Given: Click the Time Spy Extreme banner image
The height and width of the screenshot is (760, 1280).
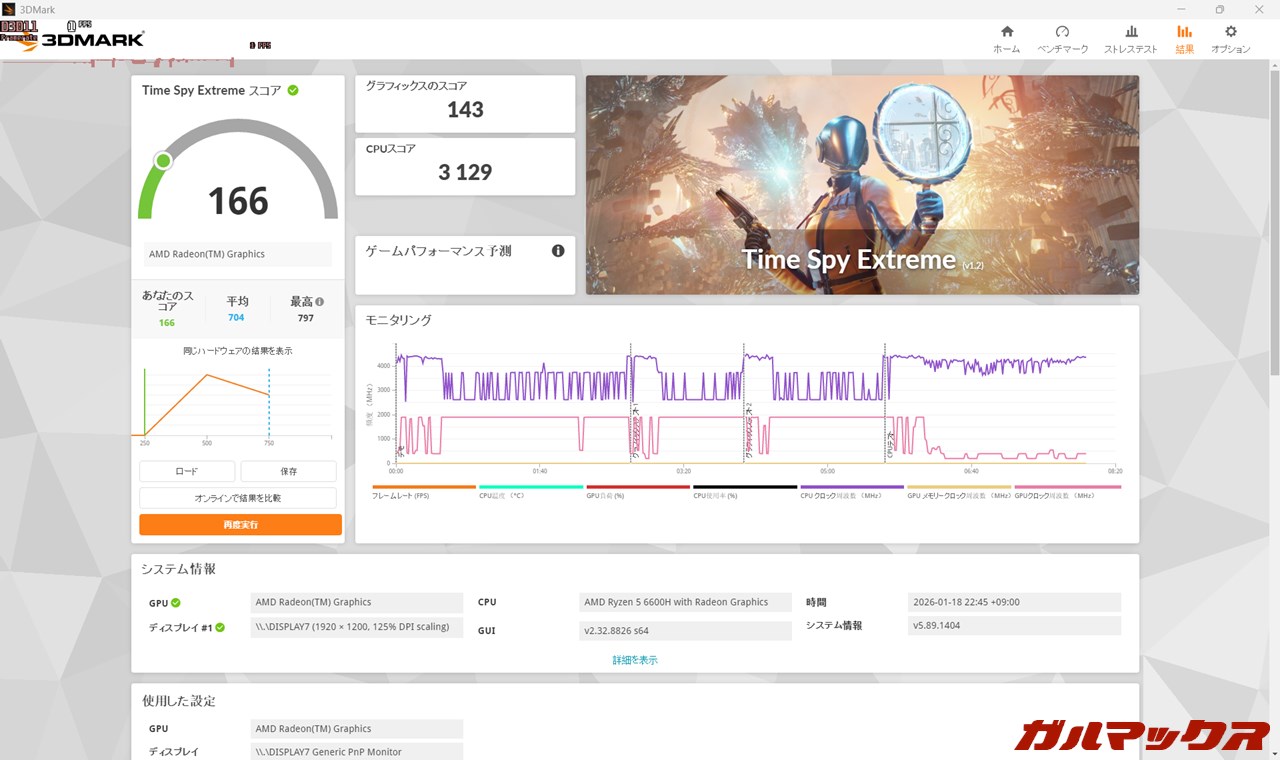Looking at the screenshot, I should (x=862, y=185).
